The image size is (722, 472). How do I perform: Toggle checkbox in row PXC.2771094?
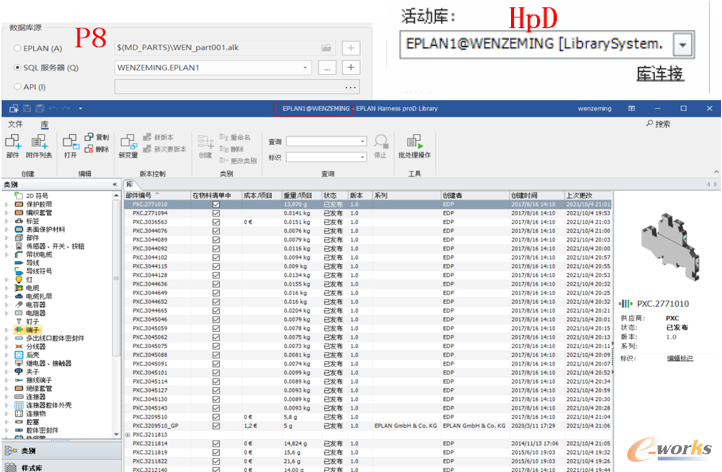(x=216, y=213)
